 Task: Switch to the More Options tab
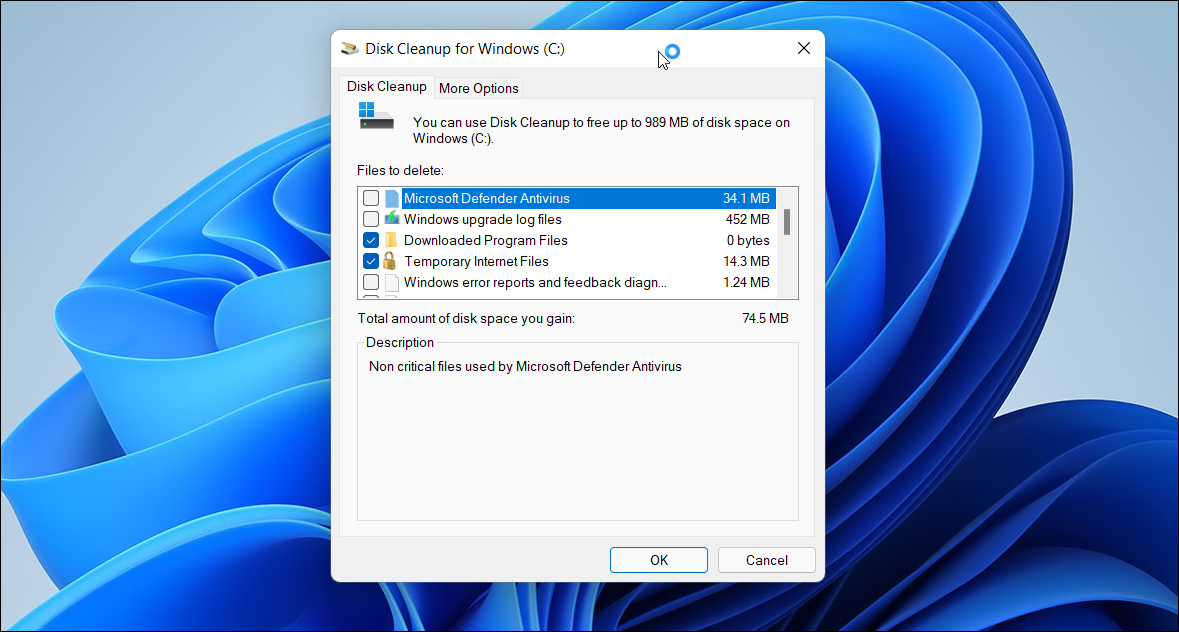(x=478, y=88)
